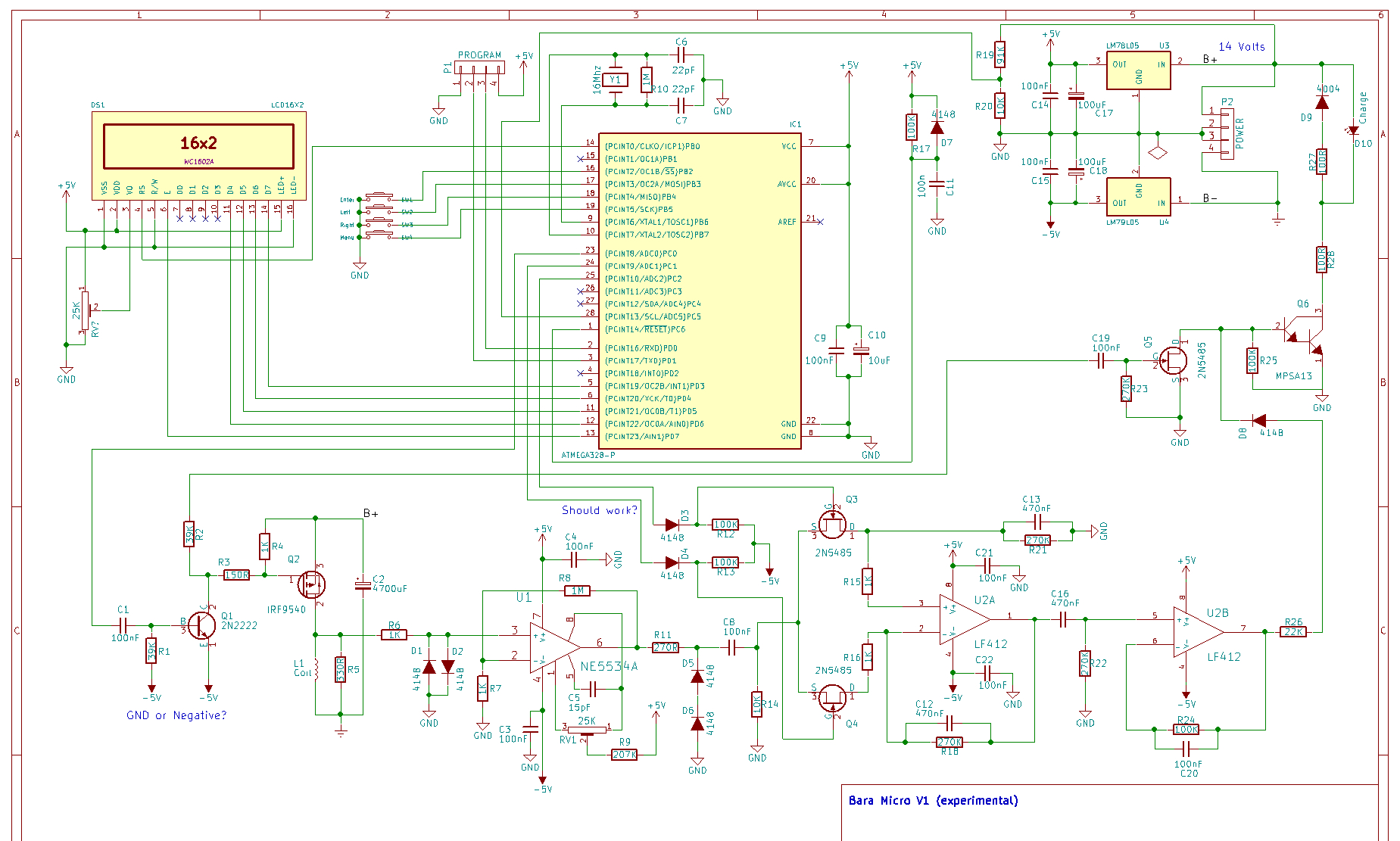Select the "LM78L05" regulator label

tap(1123, 46)
